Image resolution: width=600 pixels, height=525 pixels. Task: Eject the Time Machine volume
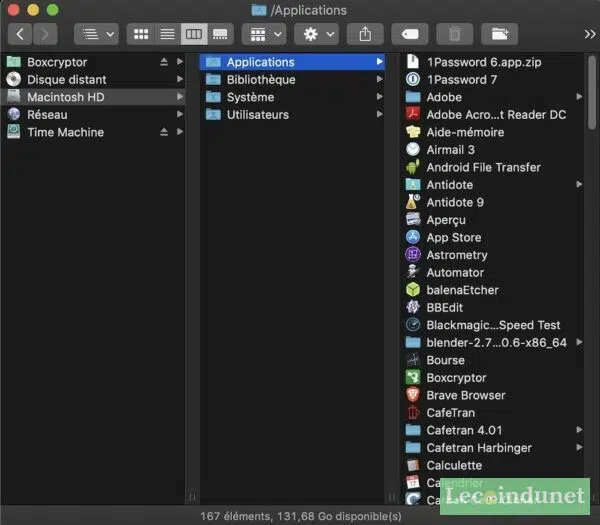pos(164,132)
